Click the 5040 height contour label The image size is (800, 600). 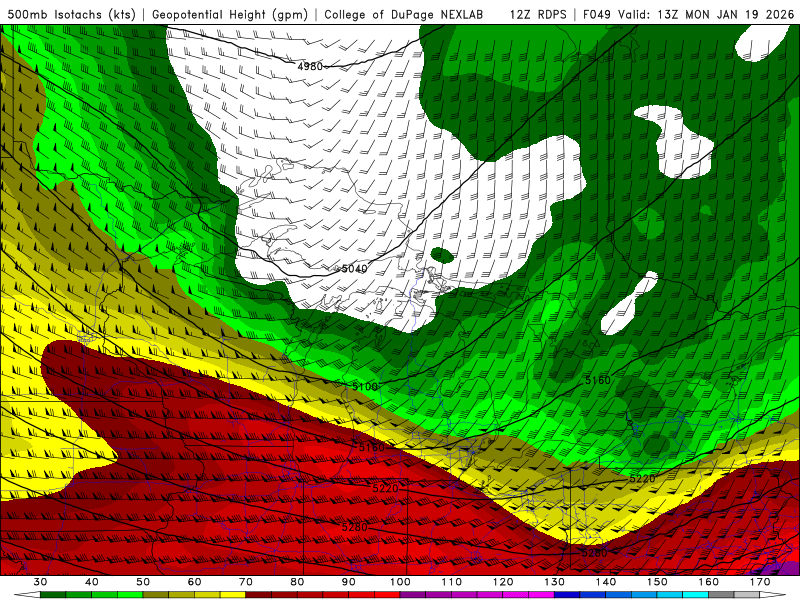tap(354, 268)
